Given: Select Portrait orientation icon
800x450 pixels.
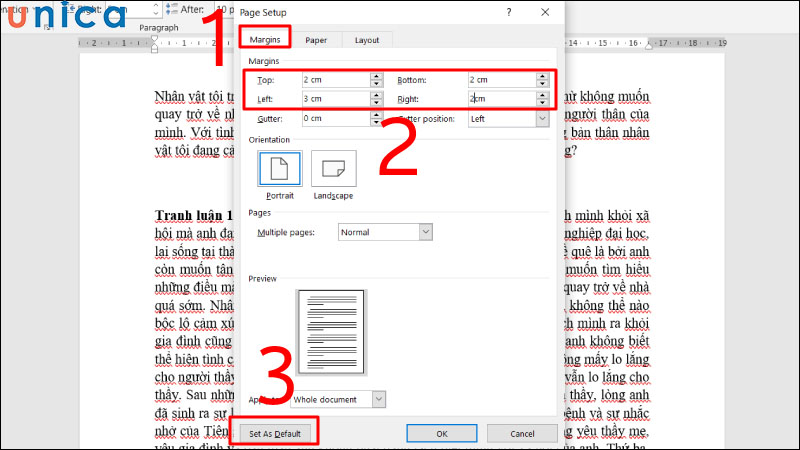Looking at the screenshot, I should click(x=280, y=168).
